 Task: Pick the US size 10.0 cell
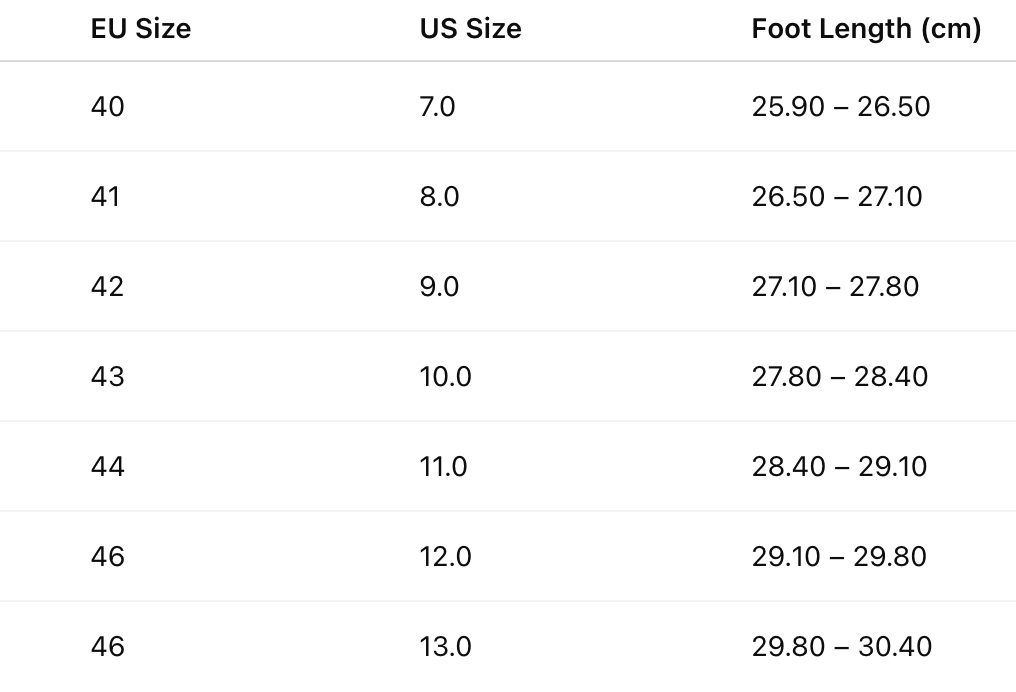point(445,376)
